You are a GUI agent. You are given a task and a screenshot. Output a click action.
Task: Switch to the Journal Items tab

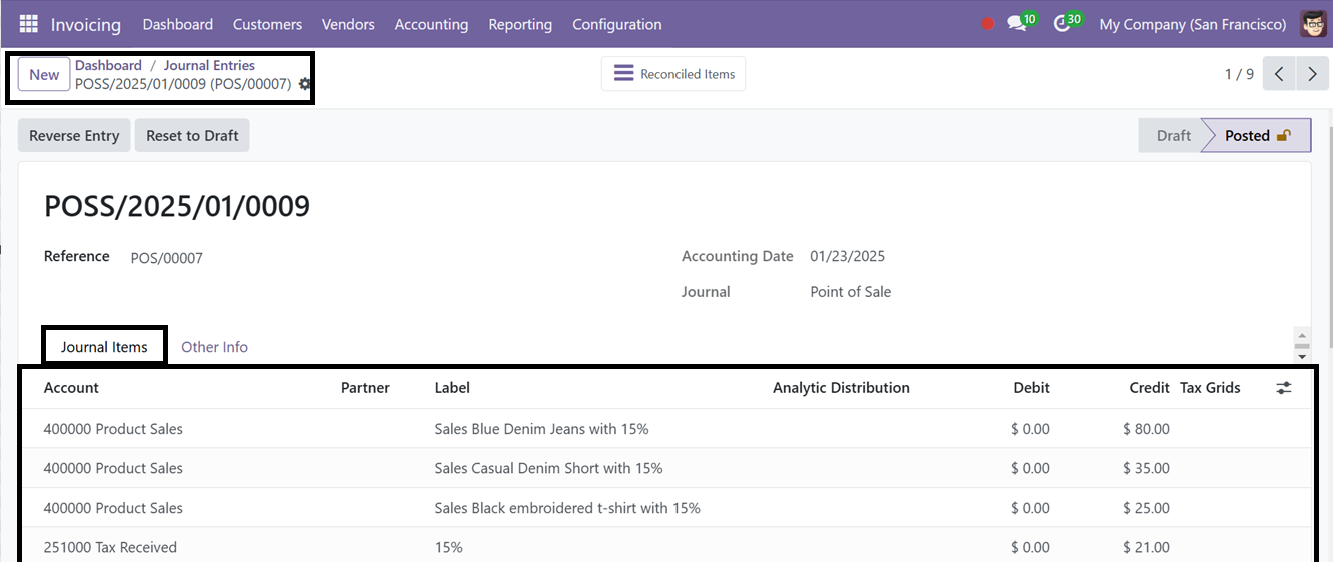click(104, 347)
